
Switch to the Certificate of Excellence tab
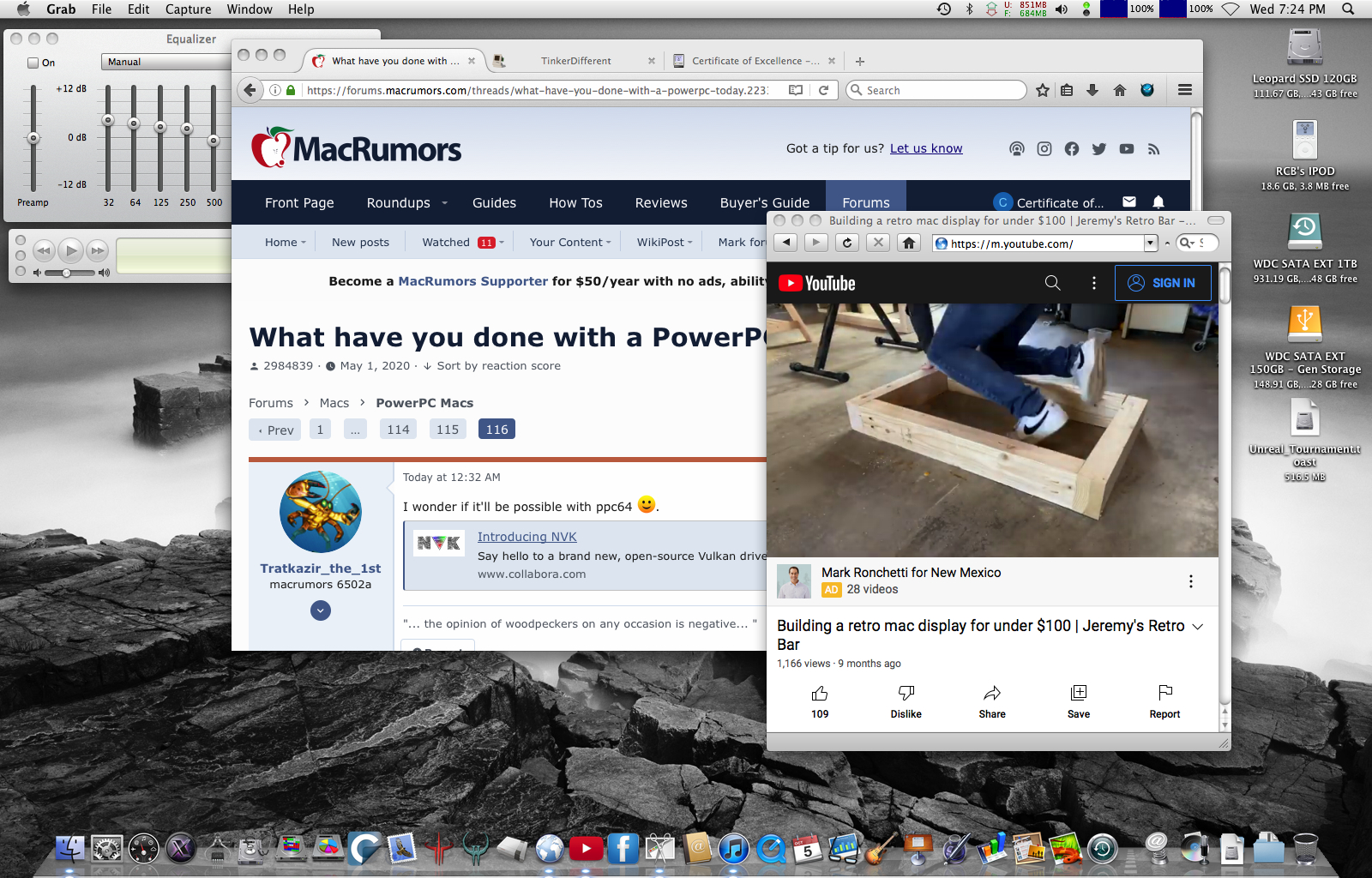pyautogui.click(x=755, y=61)
